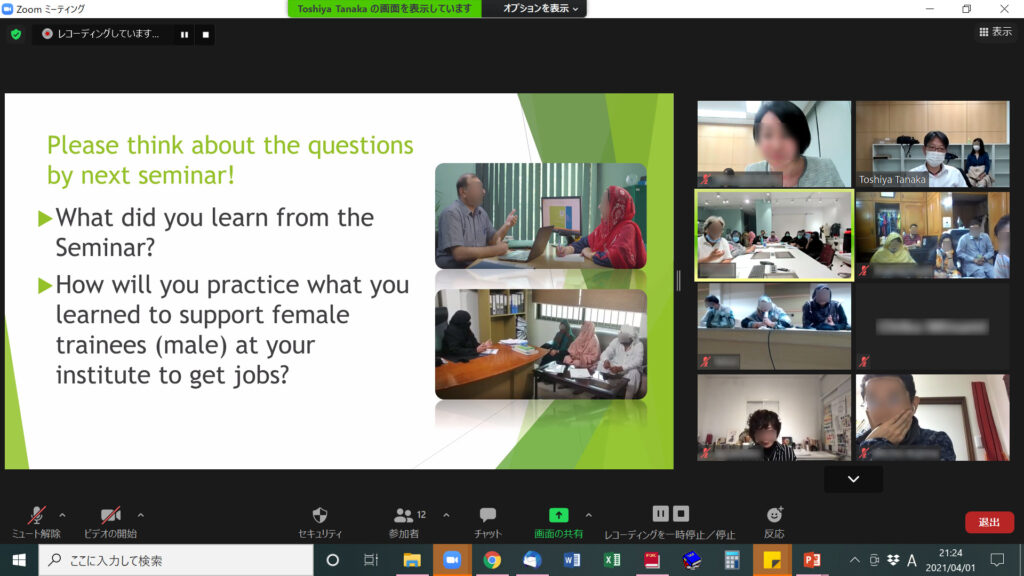This screenshot has height=576, width=1024.
Task: Click the green encryption shield icon
Action: click(15, 34)
